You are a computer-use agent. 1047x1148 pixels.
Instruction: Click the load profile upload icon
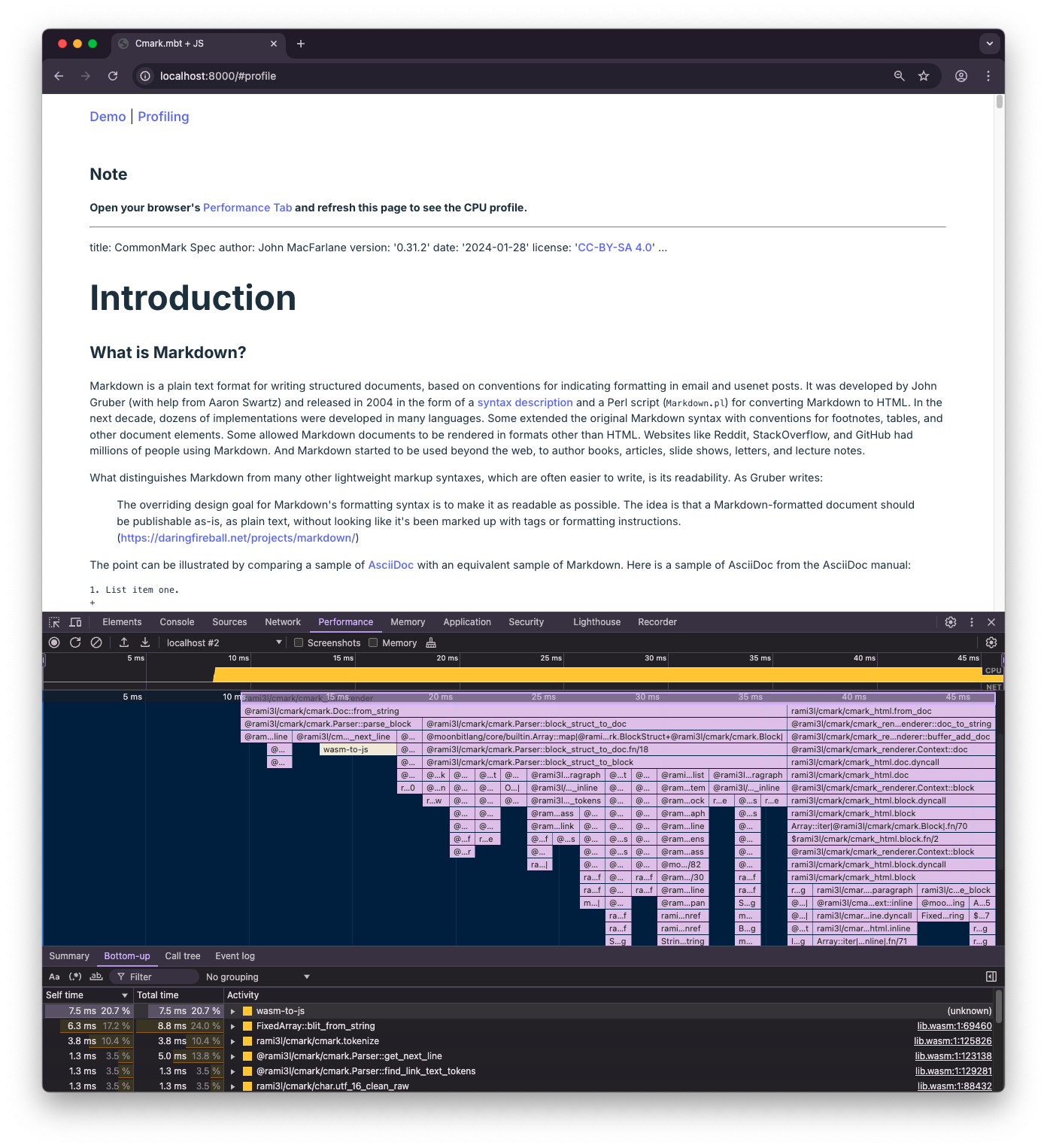click(x=124, y=642)
